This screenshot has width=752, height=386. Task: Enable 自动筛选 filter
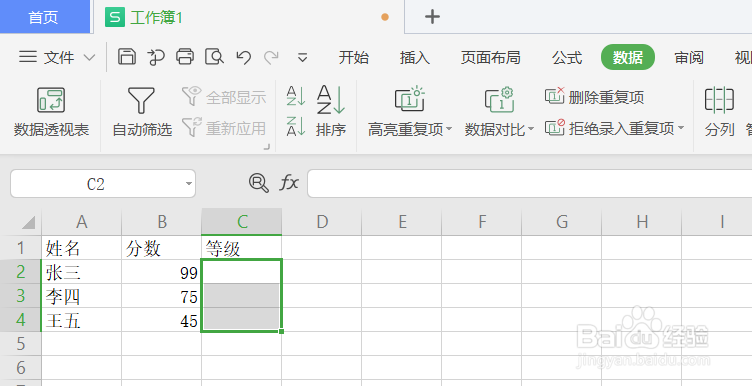click(142, 112)
